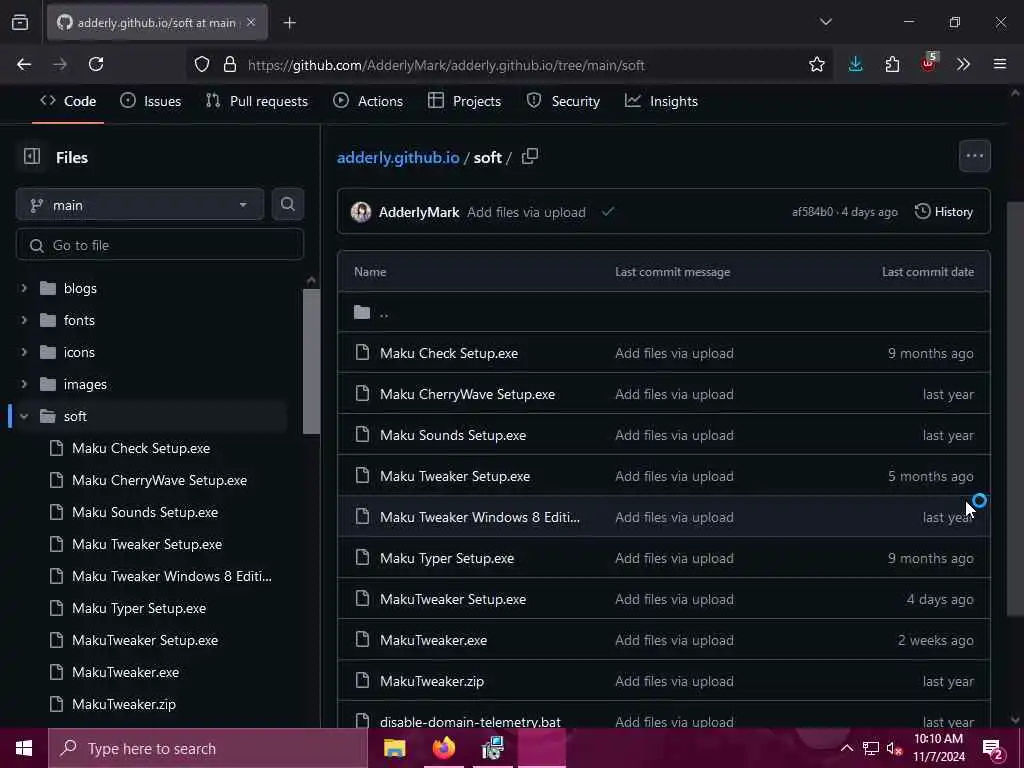The image size is (1024, 768).
Task: Click Firefox icon in taskbar
Action: 443,748
